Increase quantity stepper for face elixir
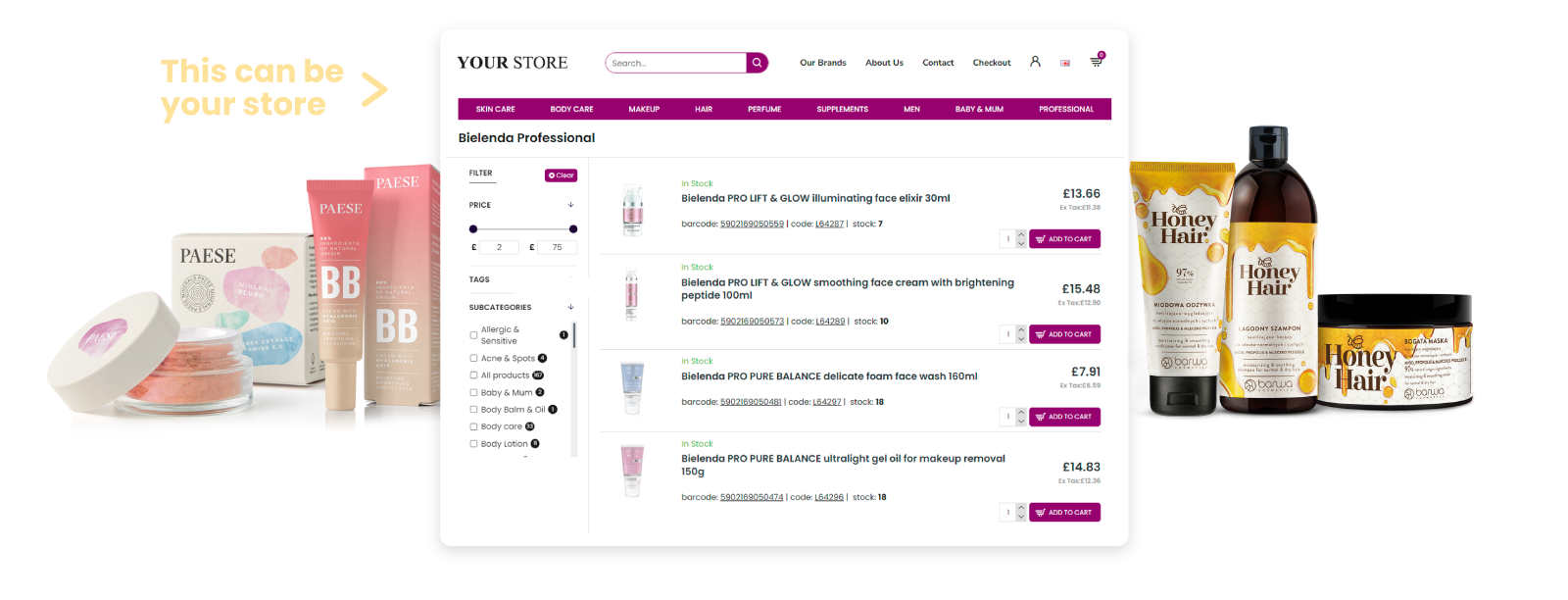The height and width of the screenshot is (600, 1568). point(1021,234)
